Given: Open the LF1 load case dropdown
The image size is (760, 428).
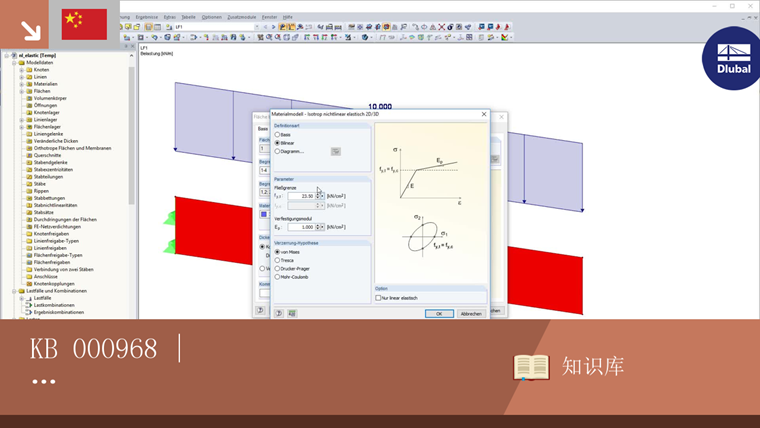Looking at the screenshot, I should click(x=256, y=27).
